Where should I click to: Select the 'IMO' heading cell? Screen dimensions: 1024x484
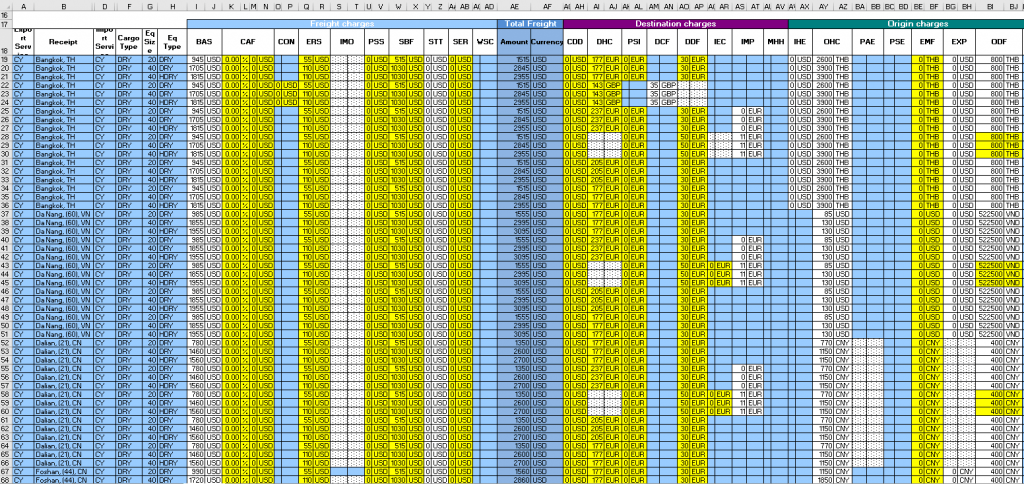[347, 42]
